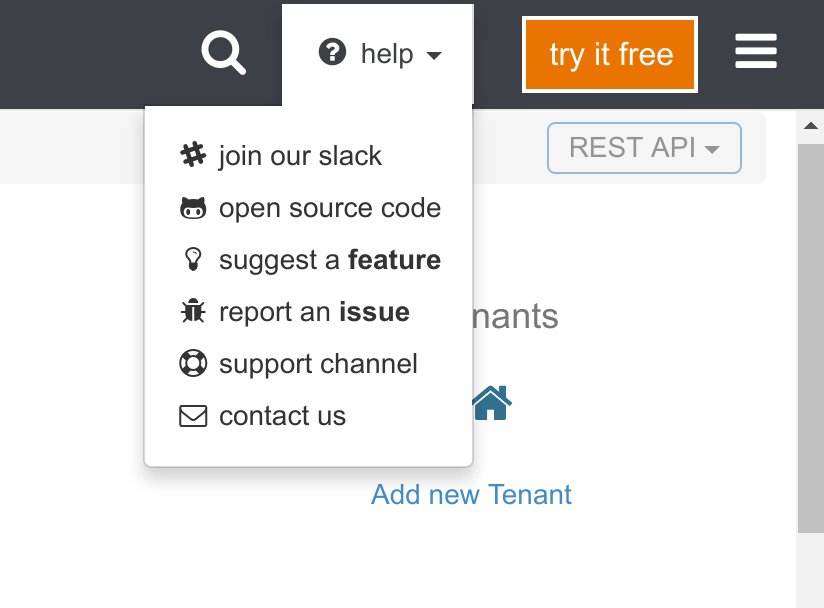Select 'open source code' menu entry
Image resolution: width=824 pixels, height=608 pixels.
coord(330,207)
